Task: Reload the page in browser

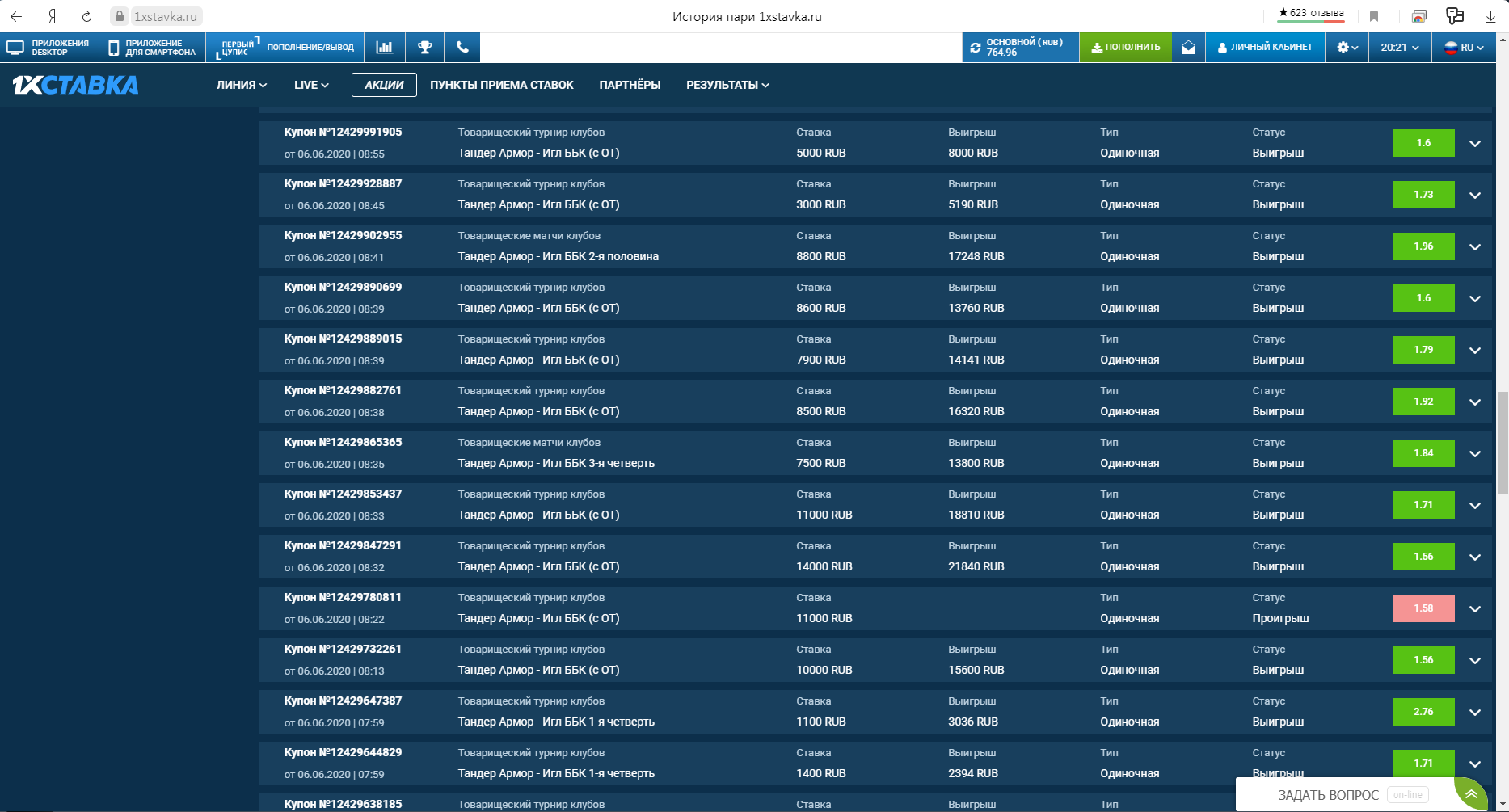Action: [86, 16]
